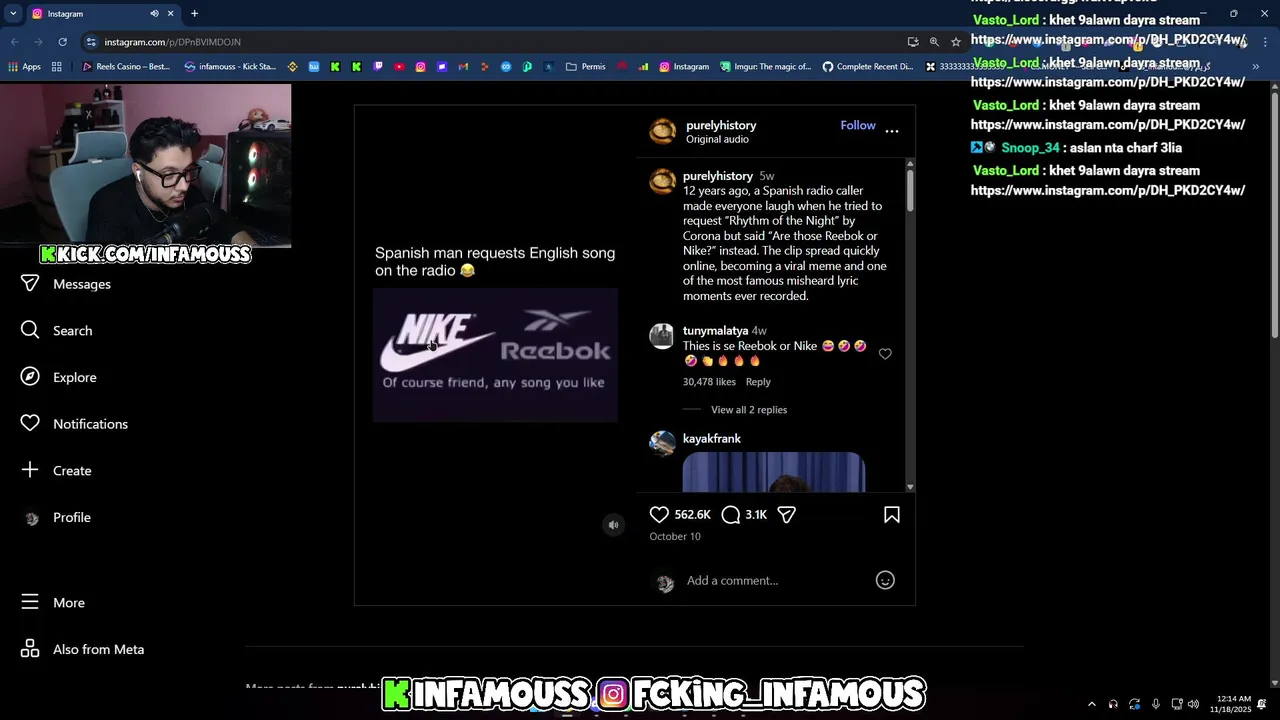The width and height of the screenshot is (1280, 720).
Task: Open Notifications heart in the sidebar
Action: coord(75,424)
